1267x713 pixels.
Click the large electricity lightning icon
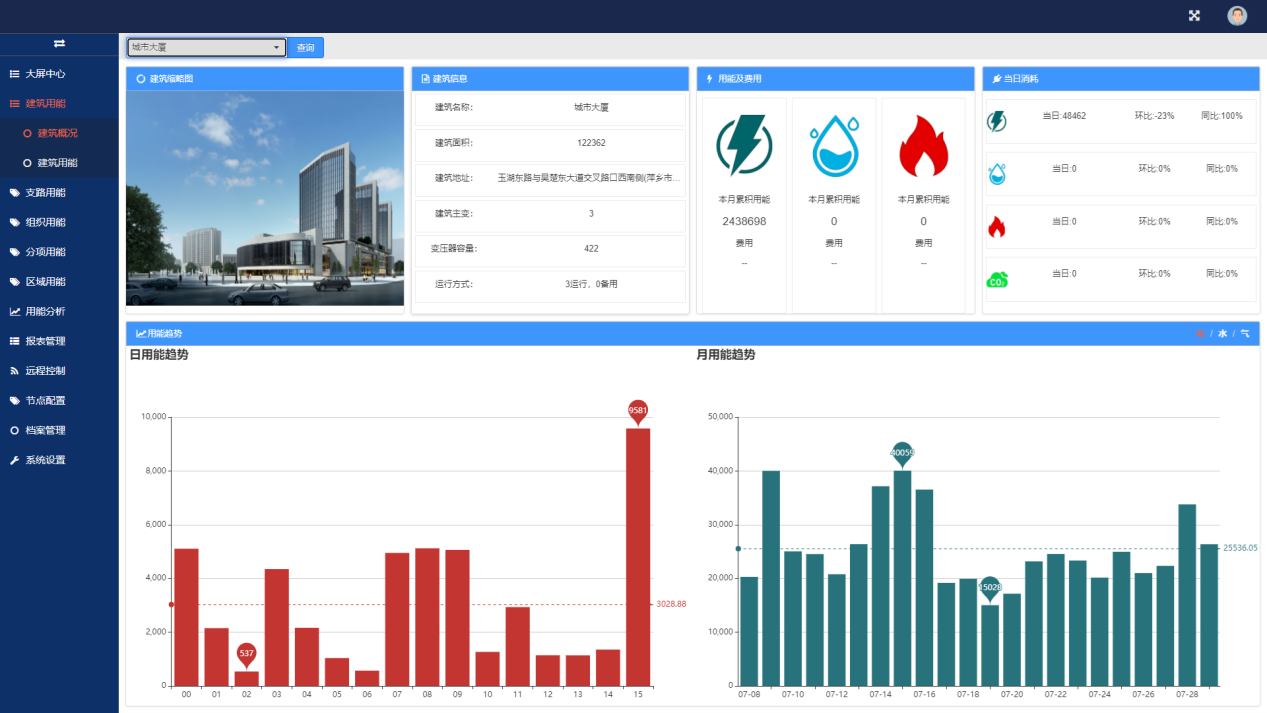(744, 145)
